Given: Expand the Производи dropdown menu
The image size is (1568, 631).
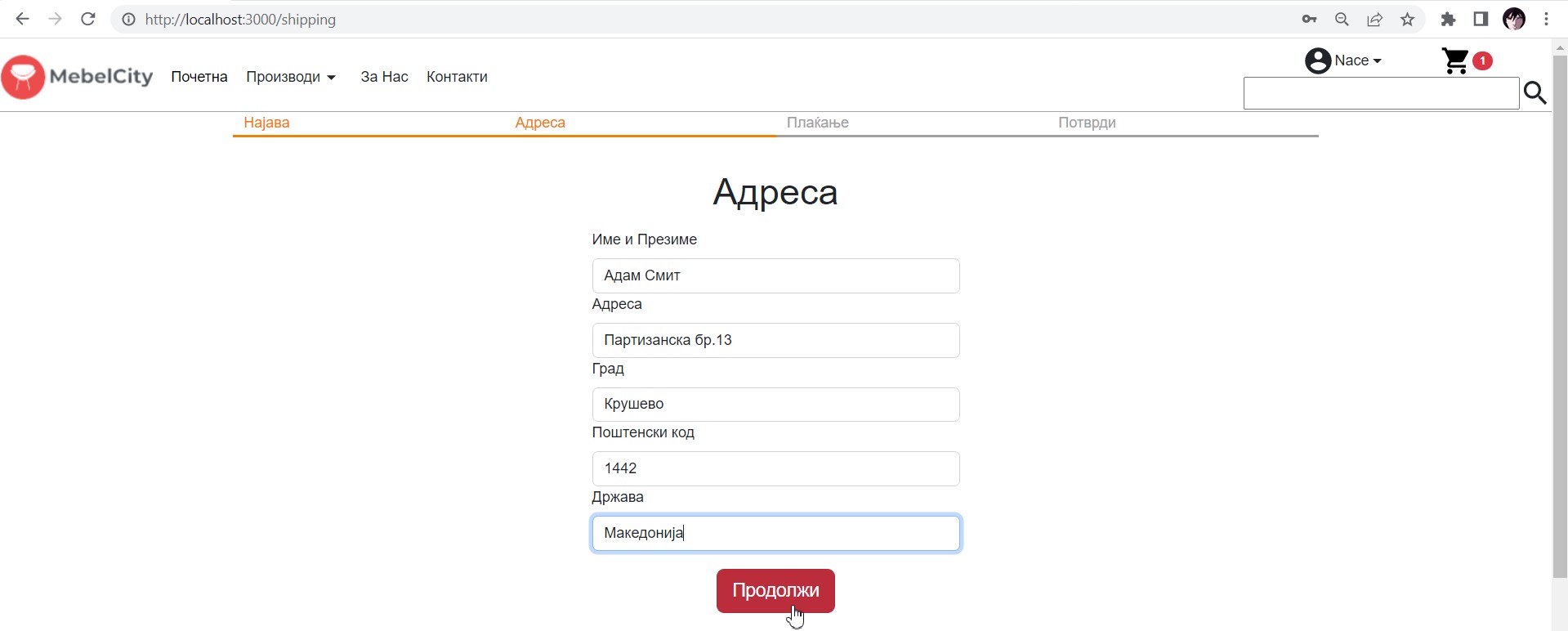Looking at the screenshot, I should [x=291, y=77].
